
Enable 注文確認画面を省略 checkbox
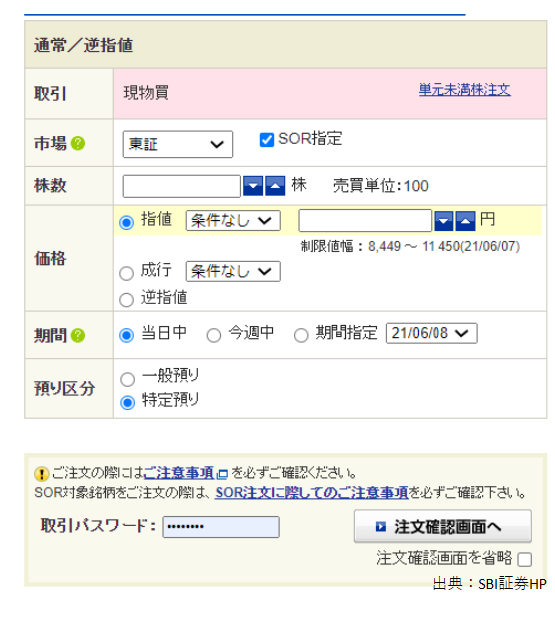pyautogui.click(x=525, y=559)
